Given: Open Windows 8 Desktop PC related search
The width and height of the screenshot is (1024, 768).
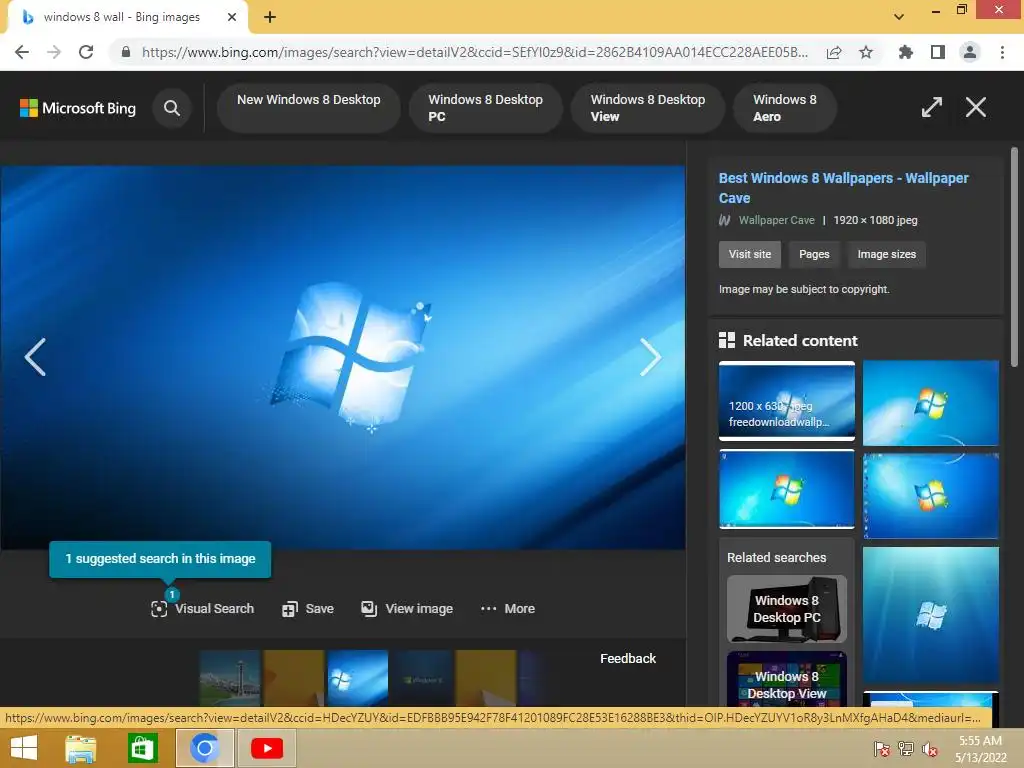Looking at the screenshot, I should click(x=786, y=609).
